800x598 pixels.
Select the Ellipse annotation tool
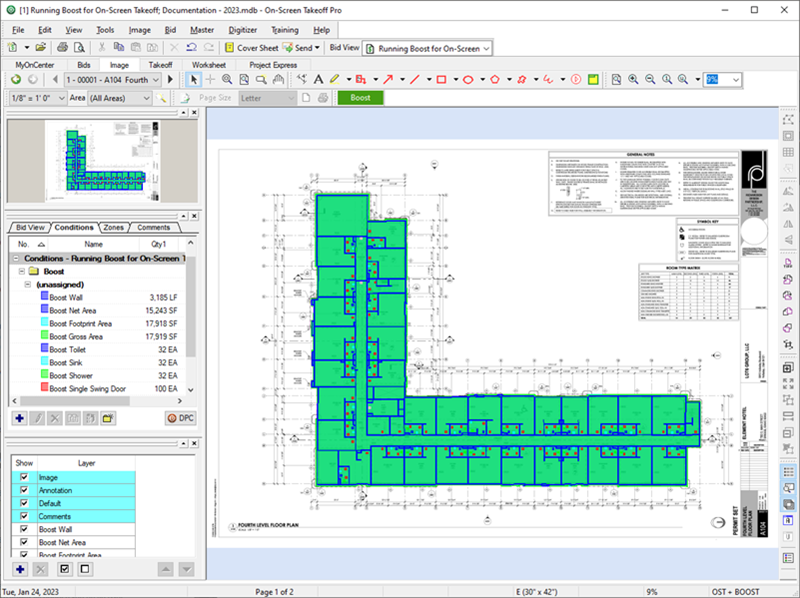(x=468, y=80)
